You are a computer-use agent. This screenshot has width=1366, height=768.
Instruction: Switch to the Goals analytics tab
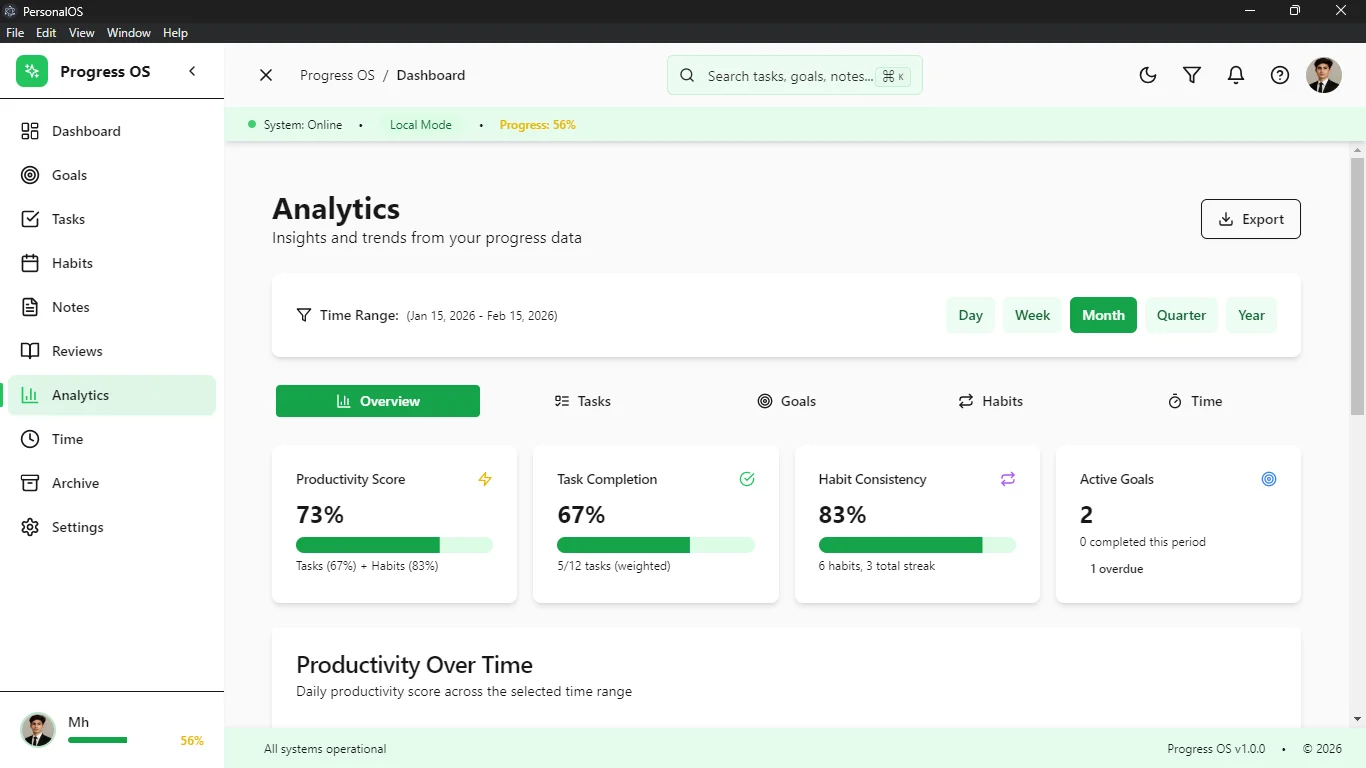(x=786, y=401)
